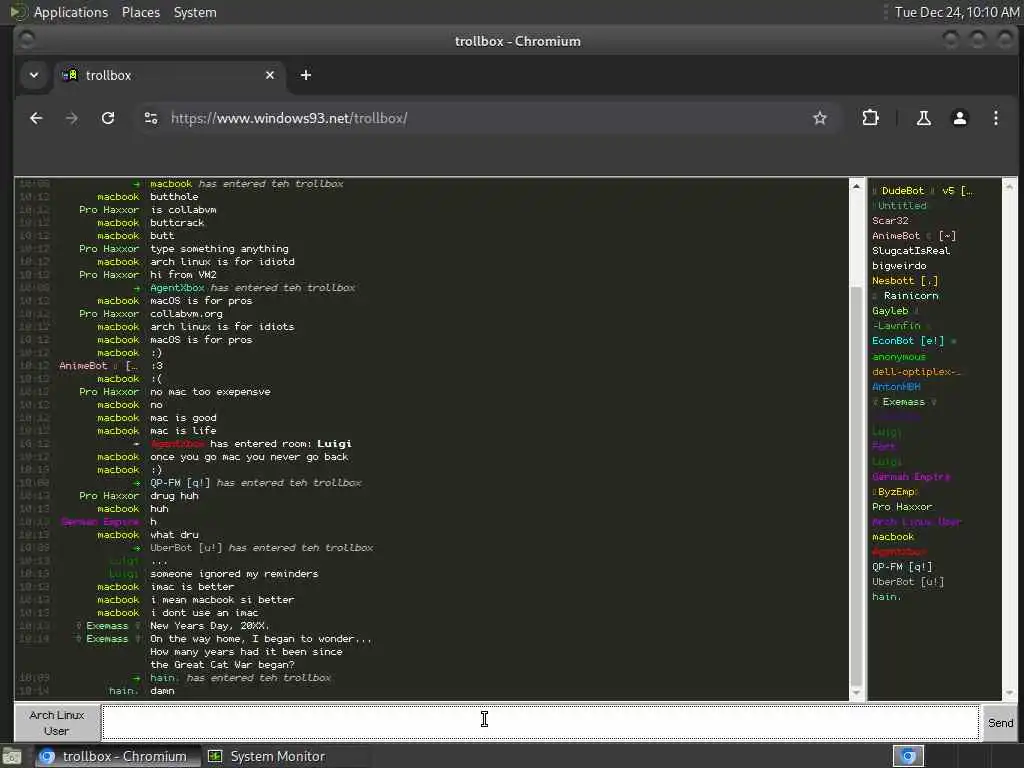Viewport: 1024px width, 768px height.
Task: Select Gayleb in user list
Action: click(x=895, y=311)
